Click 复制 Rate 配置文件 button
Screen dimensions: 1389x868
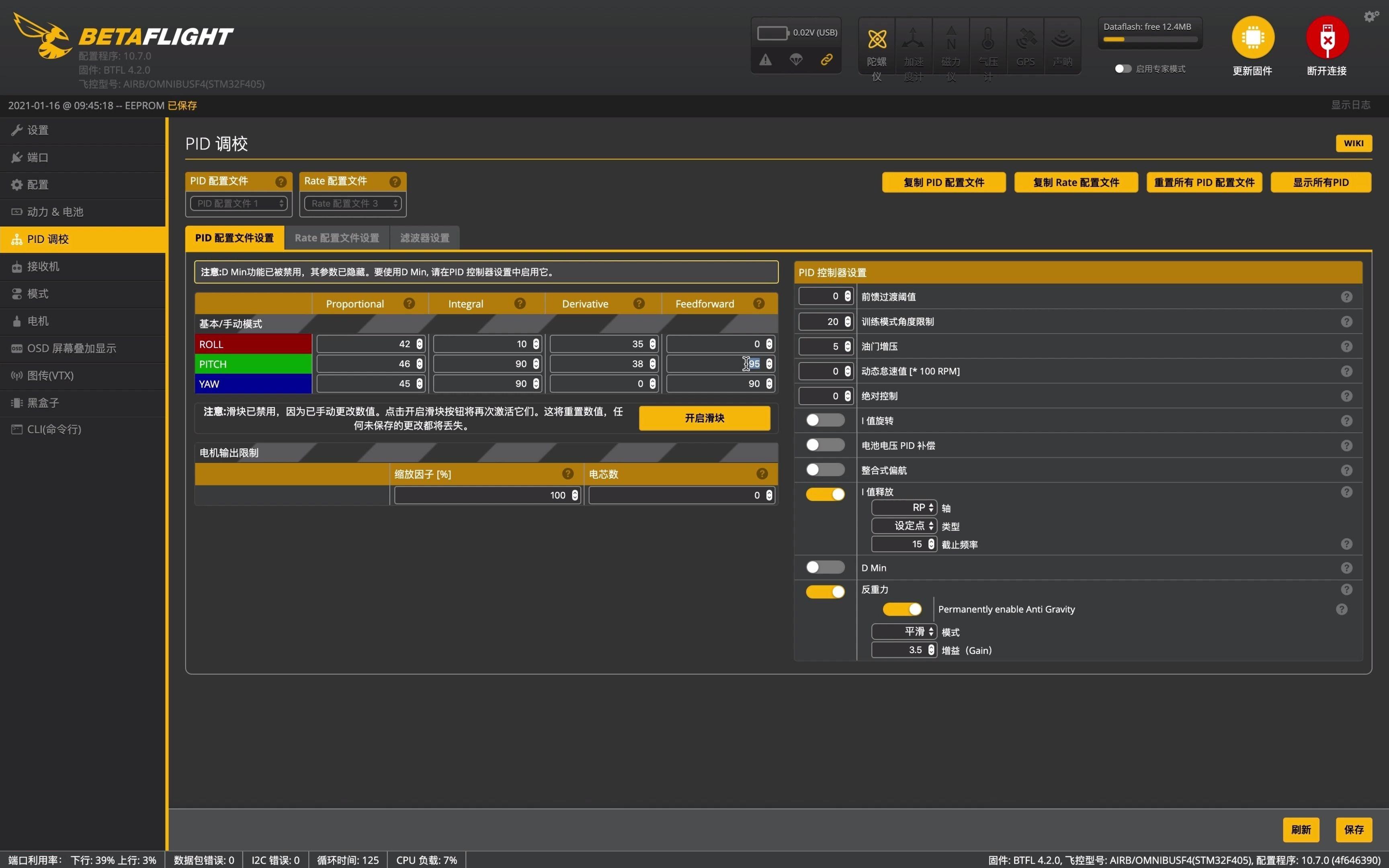[x=1076, y=182]
